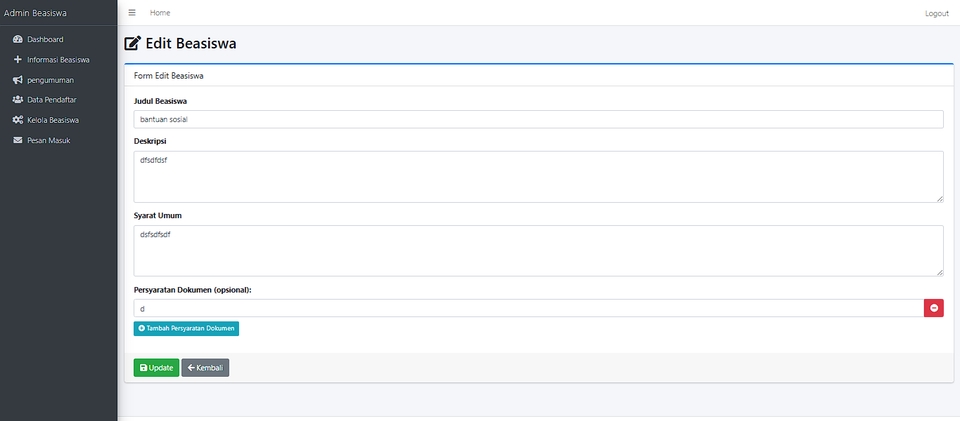Click the Dashboard speedometer icon

[x=17, y=39]
